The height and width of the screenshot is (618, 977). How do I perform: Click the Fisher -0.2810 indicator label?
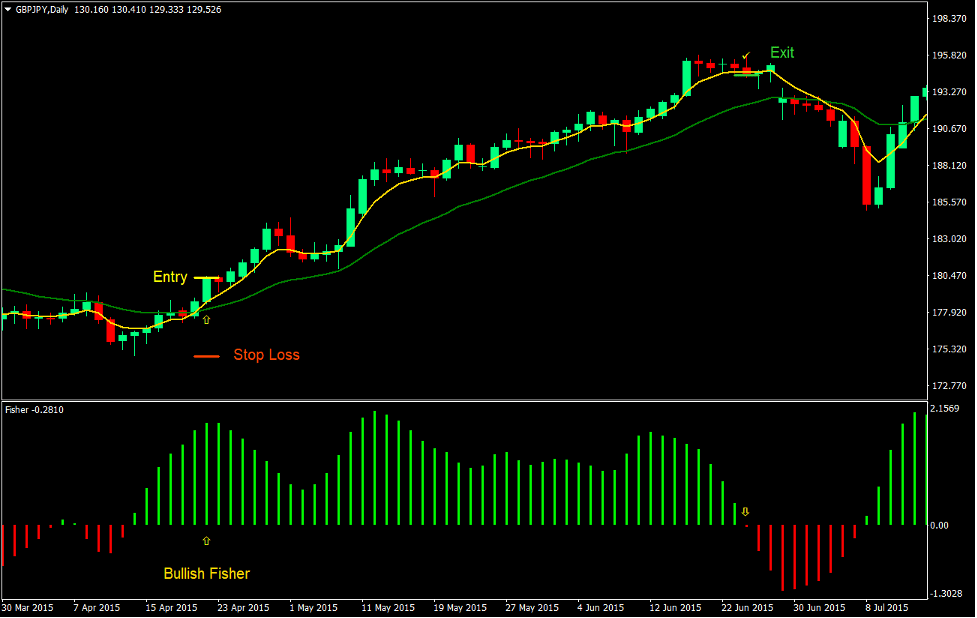(32, 408)
